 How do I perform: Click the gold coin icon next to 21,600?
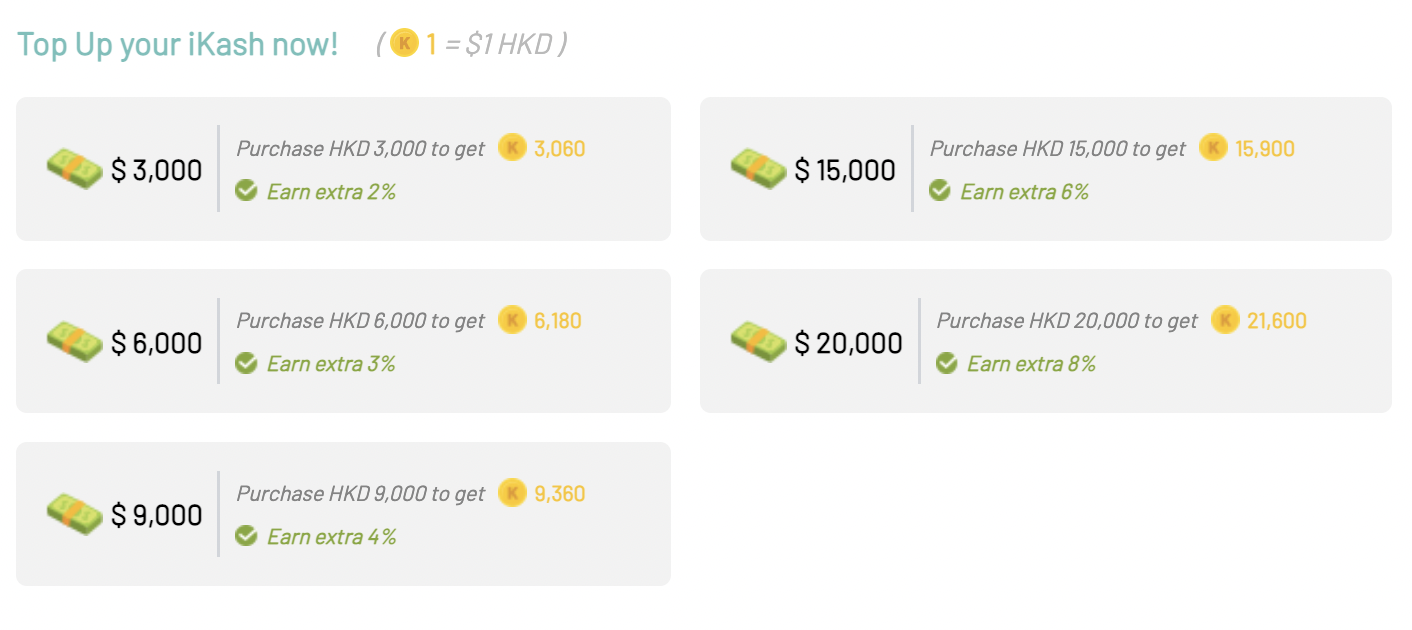point(1225,320)
